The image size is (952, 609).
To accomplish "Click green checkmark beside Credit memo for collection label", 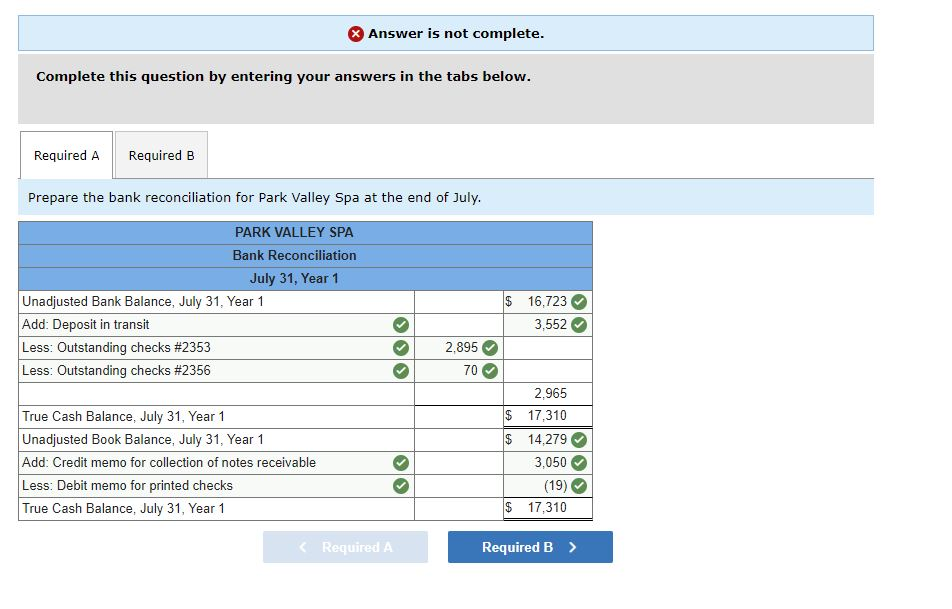I will tap(401, 463).
